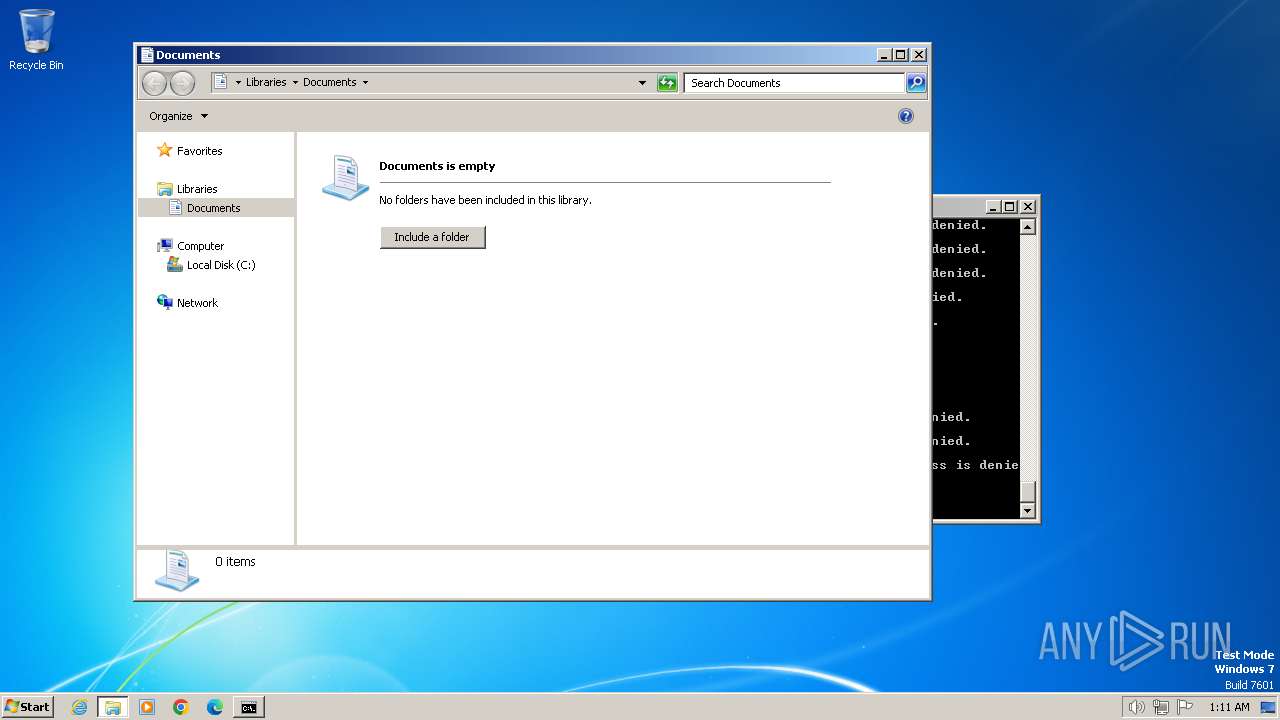Image resolution: width=1280 pixels, height=720 pixels.
Task: Launch Internet Explorer from the taskbar
Action: pos(80,707)
